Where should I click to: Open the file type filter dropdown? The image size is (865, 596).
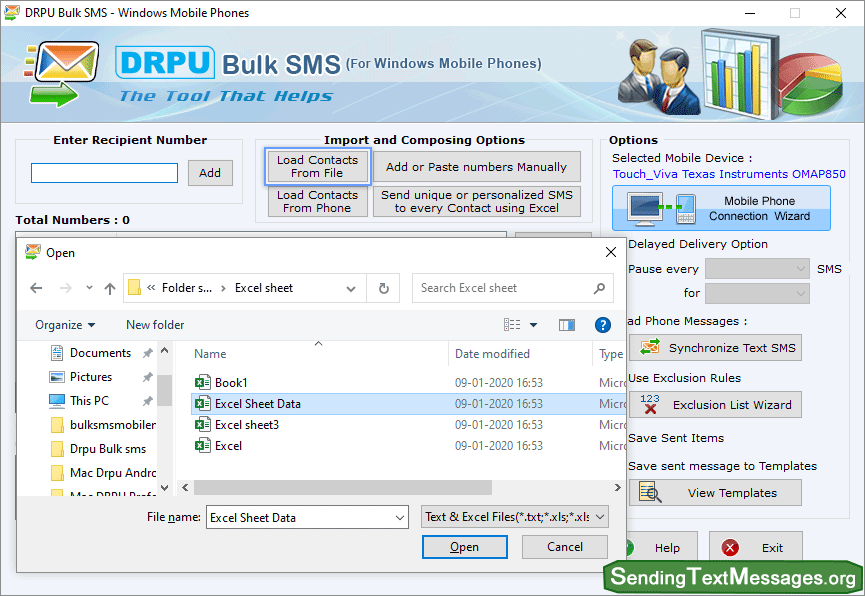click(514, 517)
